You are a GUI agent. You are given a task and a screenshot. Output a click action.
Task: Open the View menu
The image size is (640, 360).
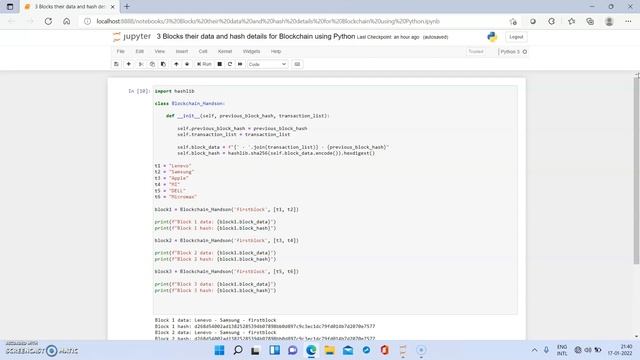coord(160,51)
